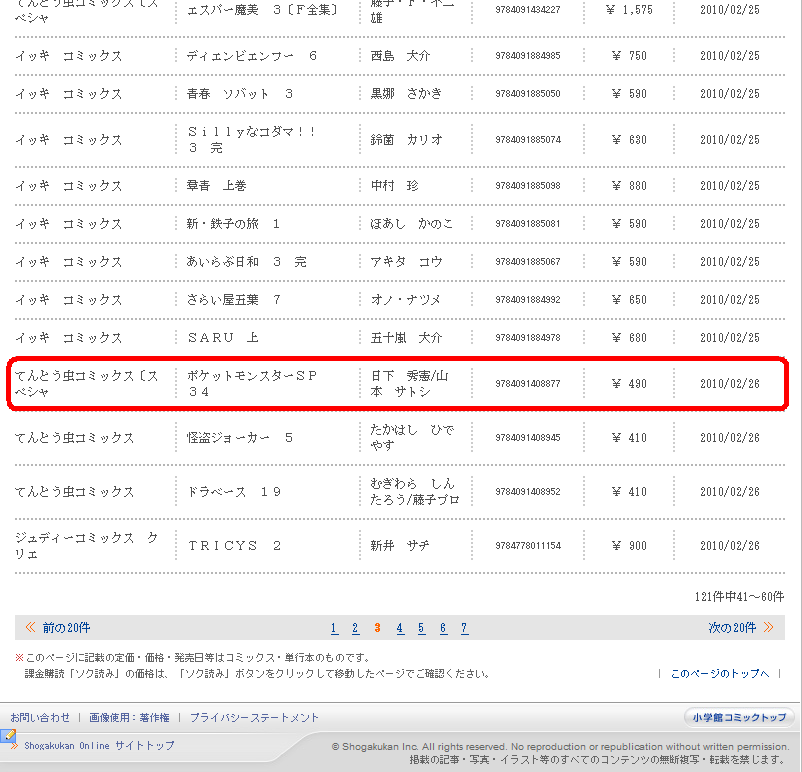Click the right double-chevron next icon
This screenshot has height=772, width=802.
tap(768, 628)
